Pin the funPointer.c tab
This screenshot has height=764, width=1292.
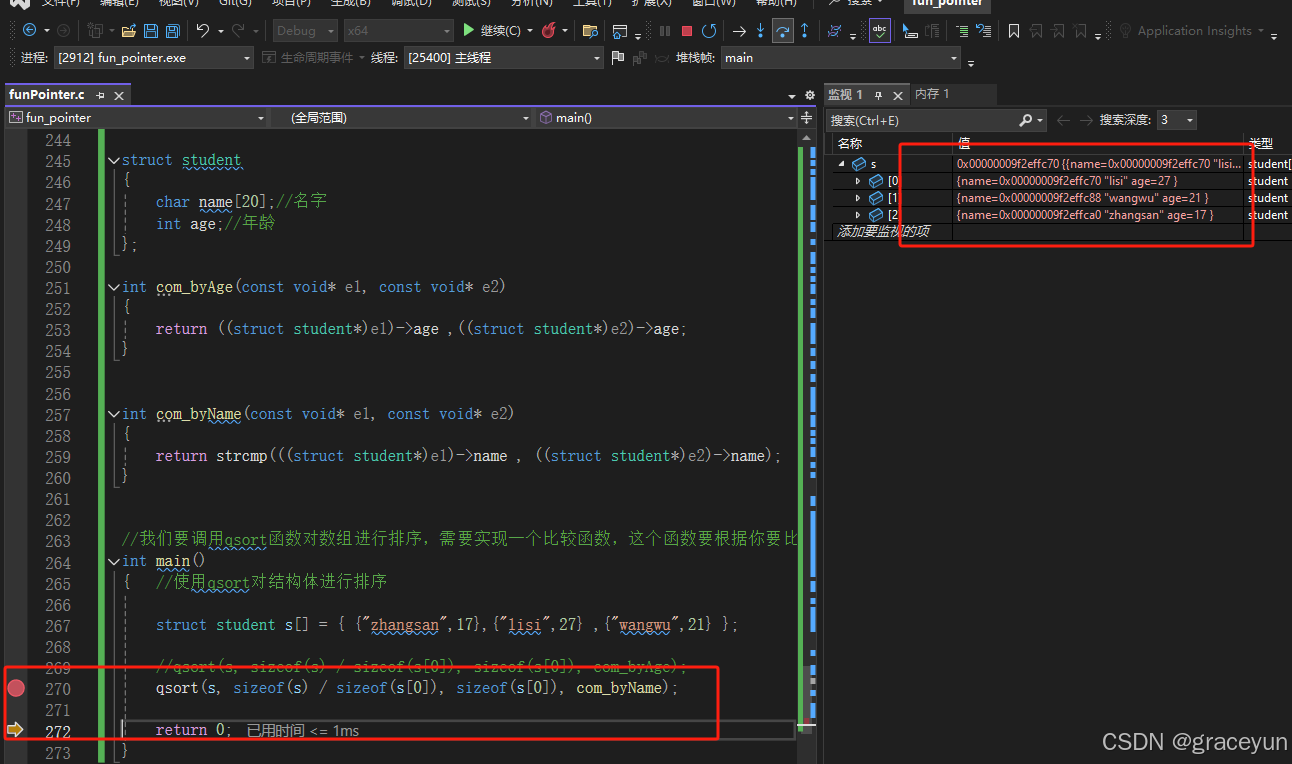pyautogui.click(x=100, y=95)
